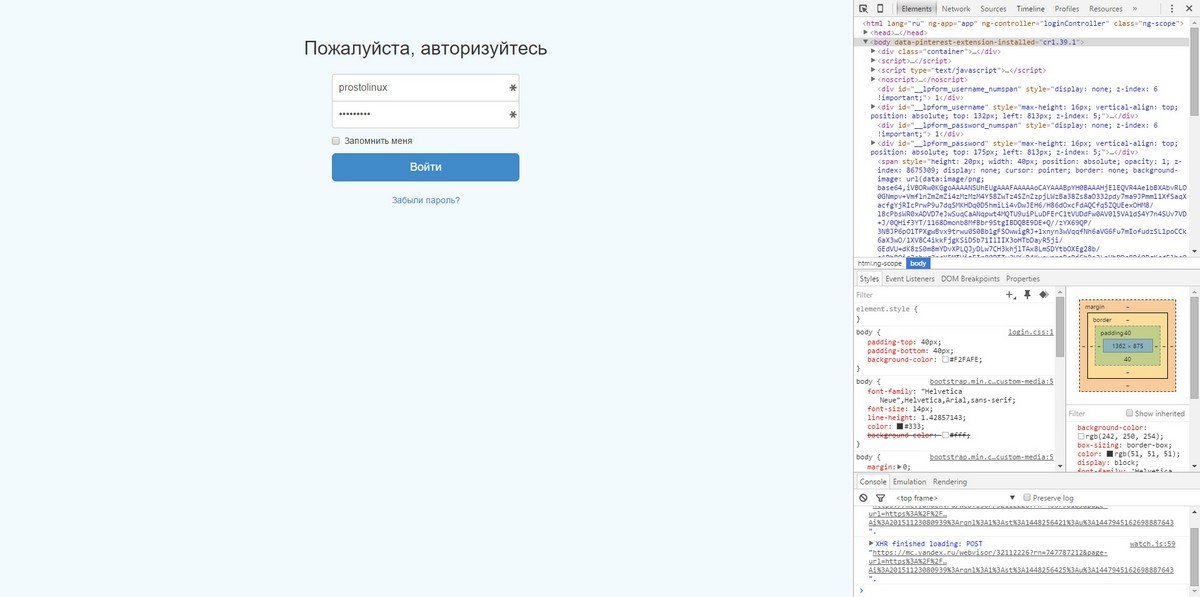Click the new style rule plus icon
Image resolution: width=1200 pixels, height=597 pixels.
[x=1010, y=295]
